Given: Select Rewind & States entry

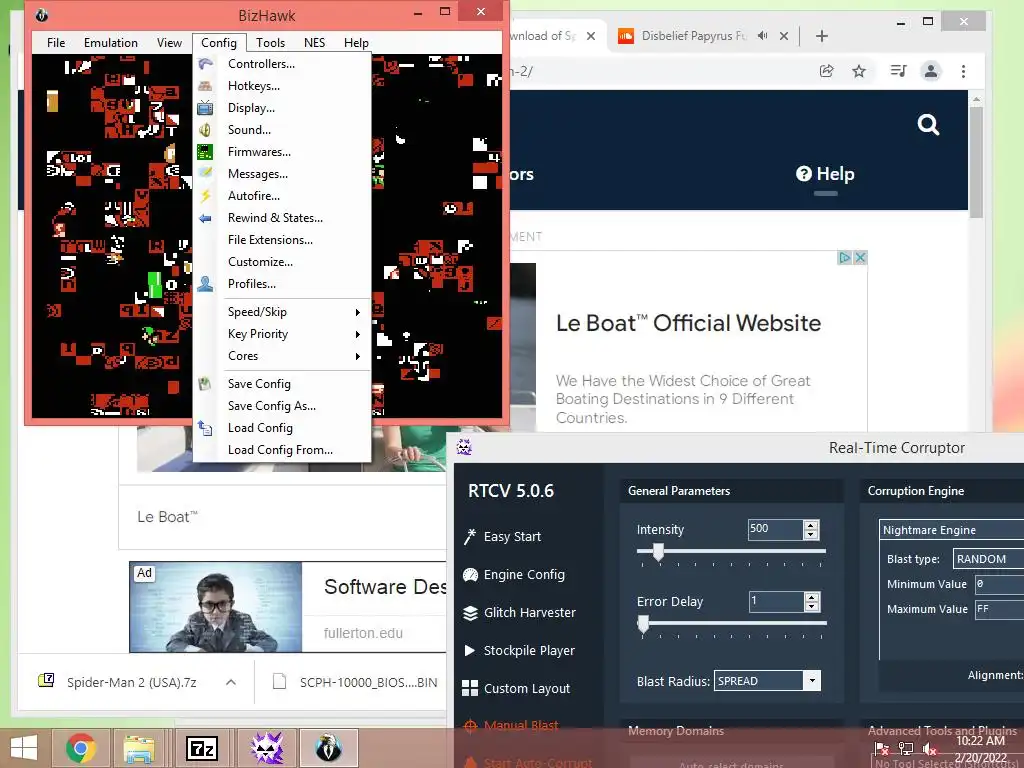Looking at the screenshot, I should point(282,218).
